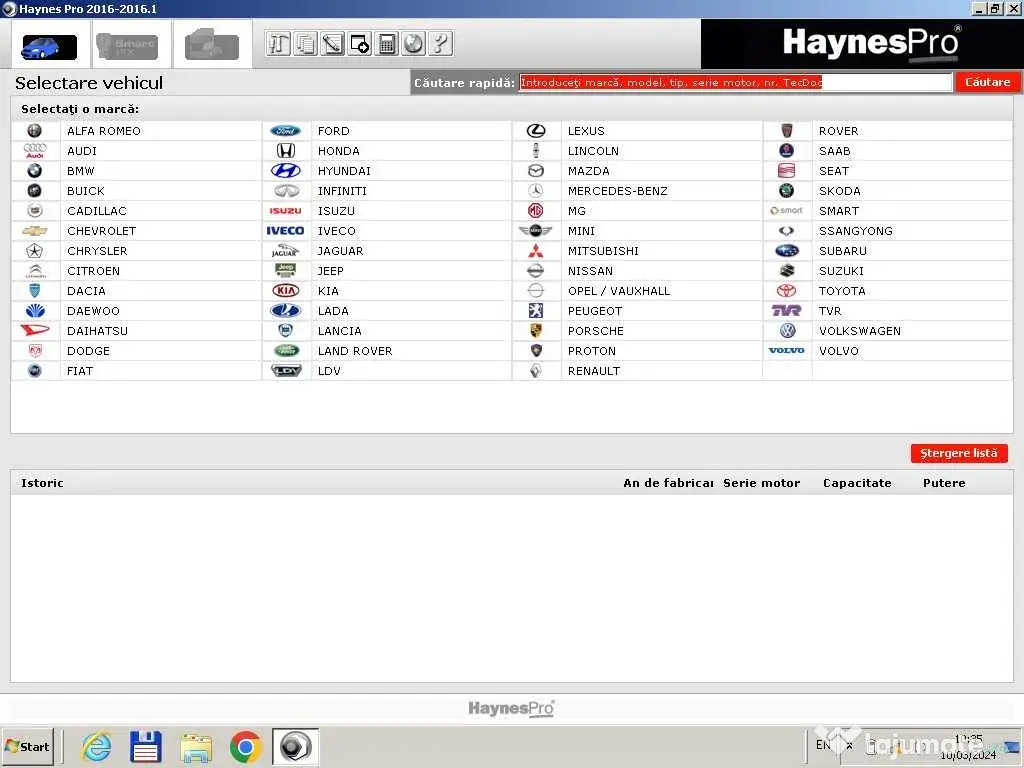Select the BMW brand
Image resolution: width=1024 pixels, height=768 pixels.
click(81, 171)
